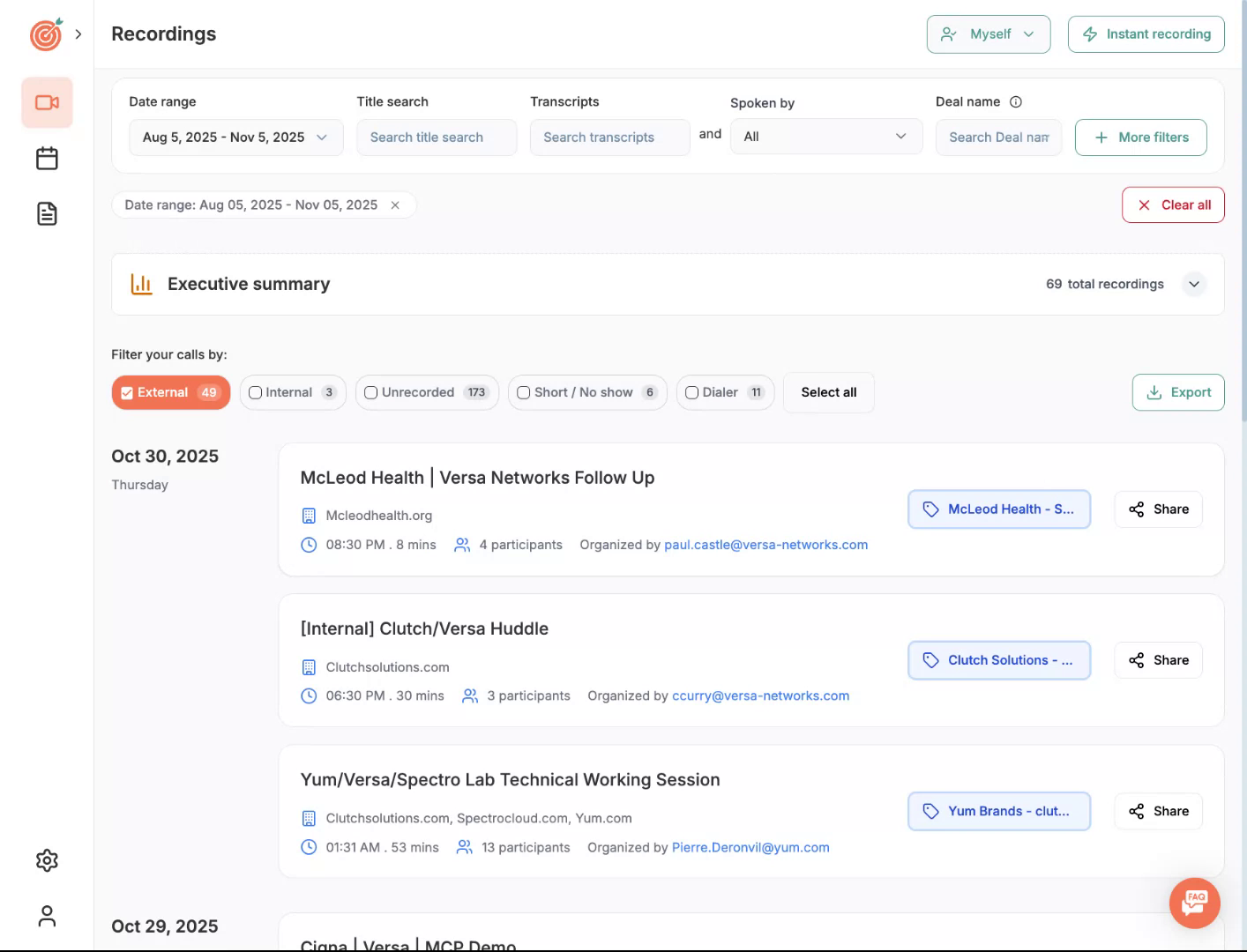Open the Recordings video camera sidebar icon
The image size is (1247, 952).
[47, 103]
